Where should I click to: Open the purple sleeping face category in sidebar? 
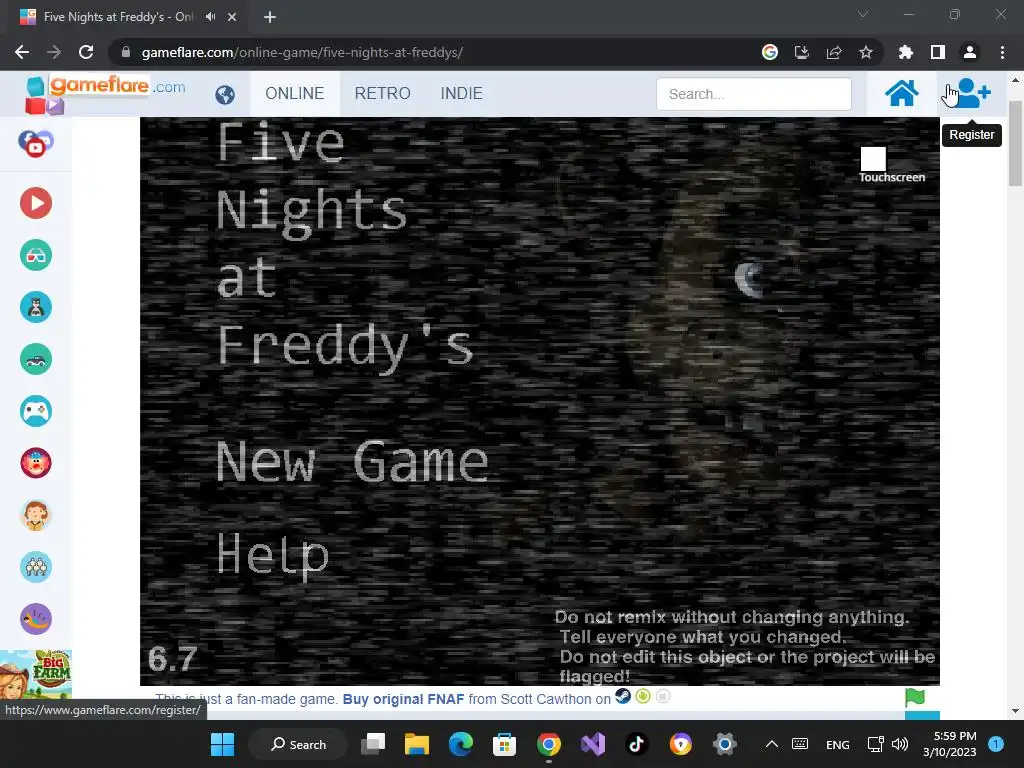[x=36, y=619]
